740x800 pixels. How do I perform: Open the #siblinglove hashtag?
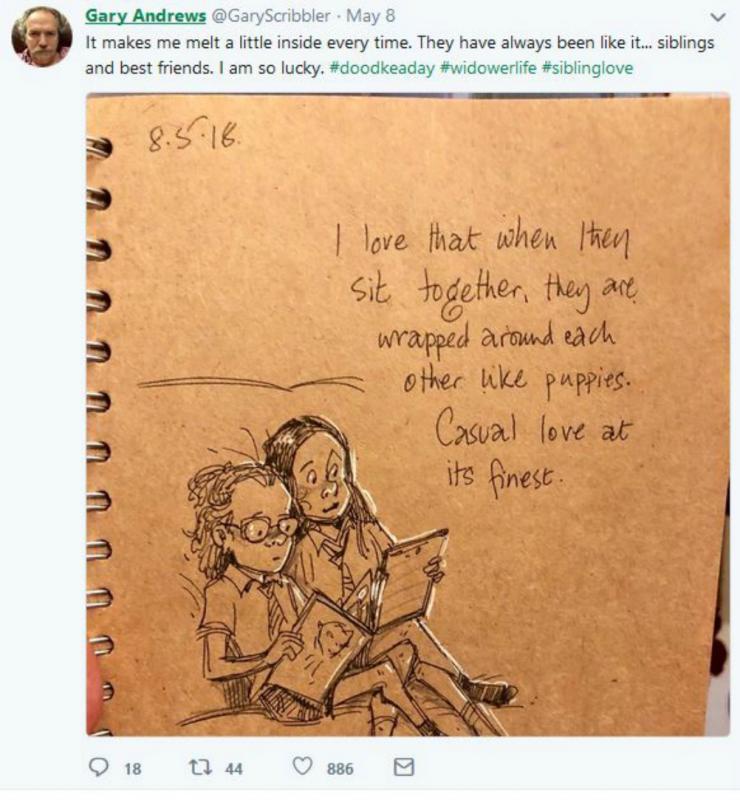[x=587, y=68]
